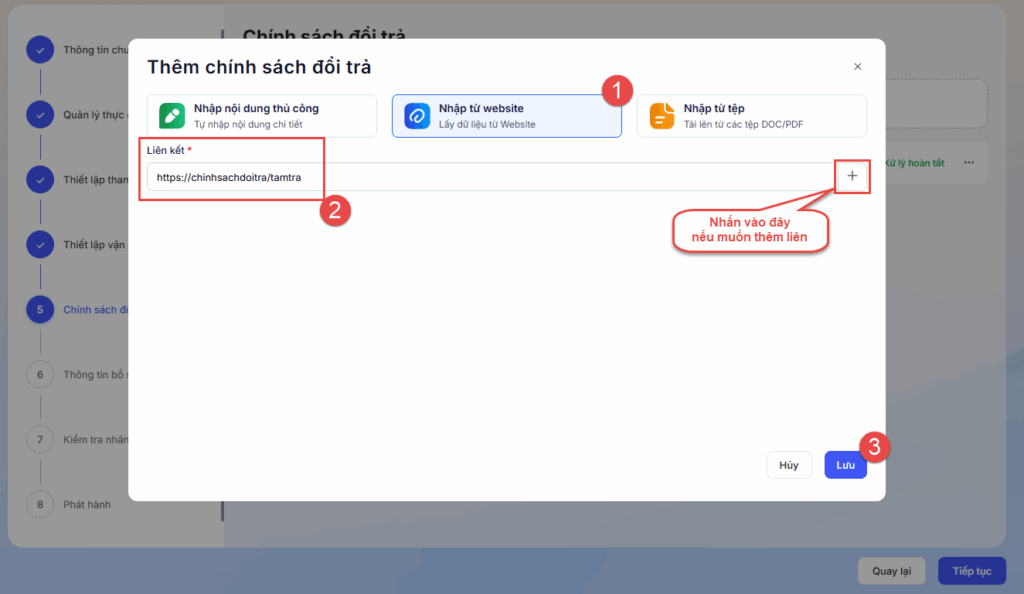Go to step 5 Chính sách đổi trả

point(40,310)
